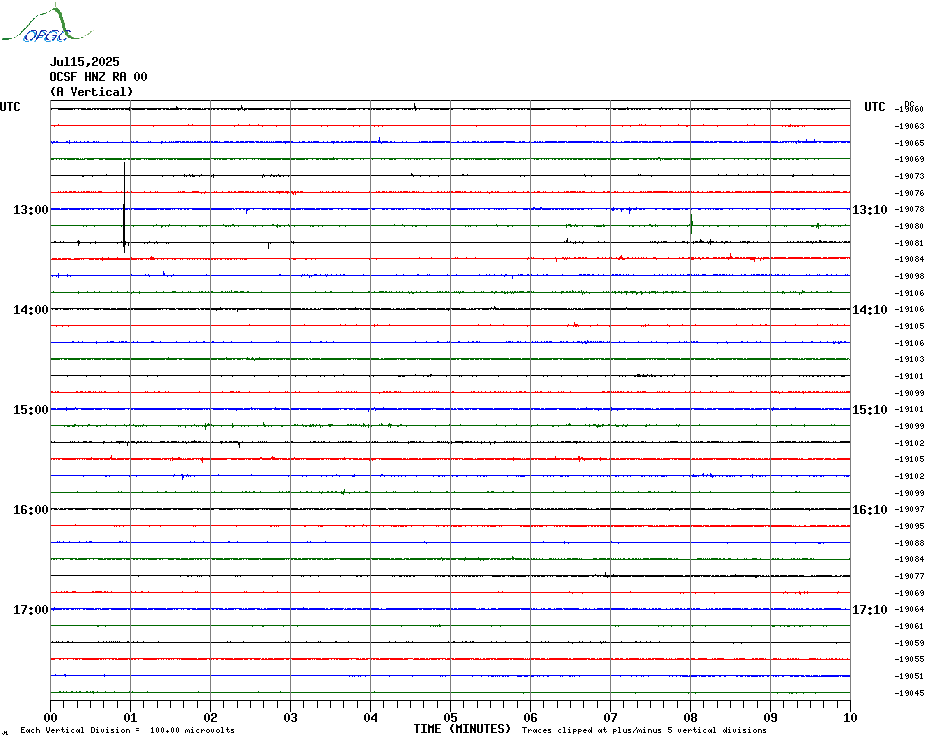Click the '03' minute axis label
Image resolution: width=930 pixels, height=744 pixels.
tap(291, 717)
